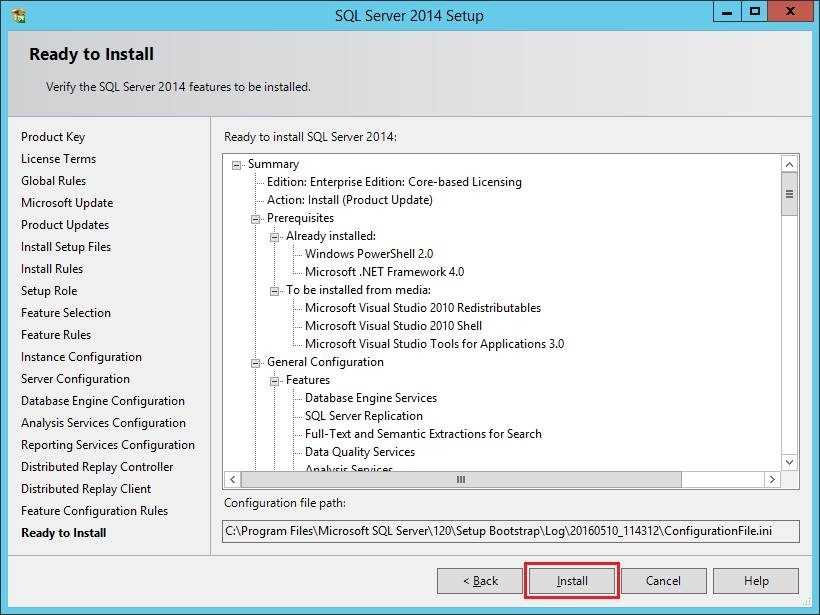Select Setup Role in the sidebar

coord(49,291)
